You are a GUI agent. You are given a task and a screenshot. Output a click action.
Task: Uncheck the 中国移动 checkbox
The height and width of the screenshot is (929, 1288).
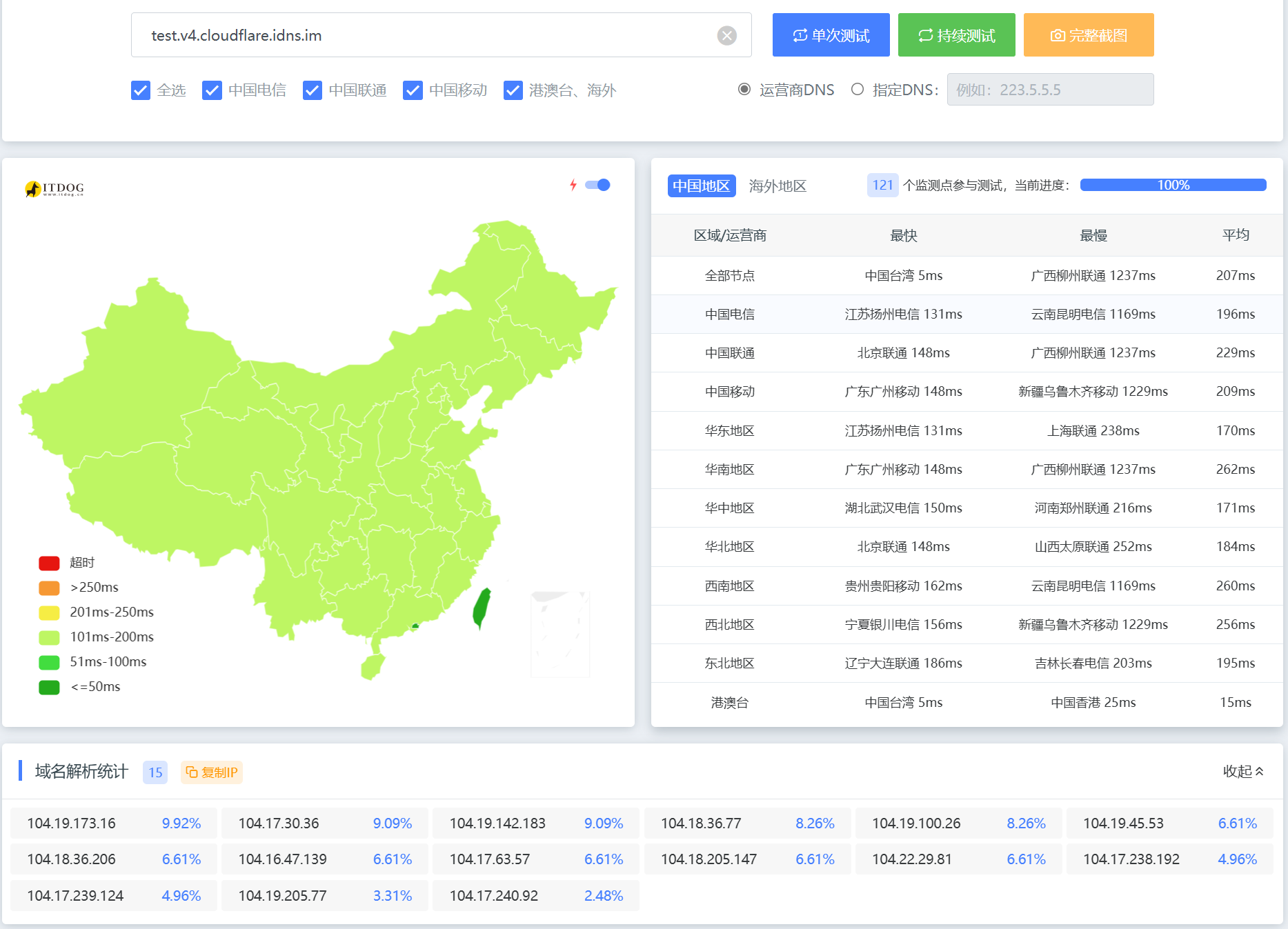click(x=413, y=90)
